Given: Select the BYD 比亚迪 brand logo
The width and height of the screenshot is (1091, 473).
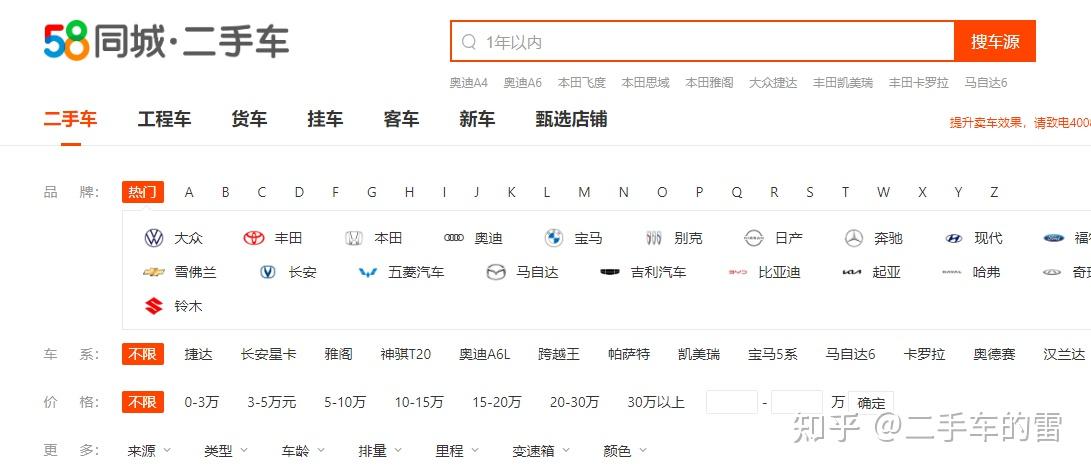Looking at the screenshot, I should (x=738, y=272).
